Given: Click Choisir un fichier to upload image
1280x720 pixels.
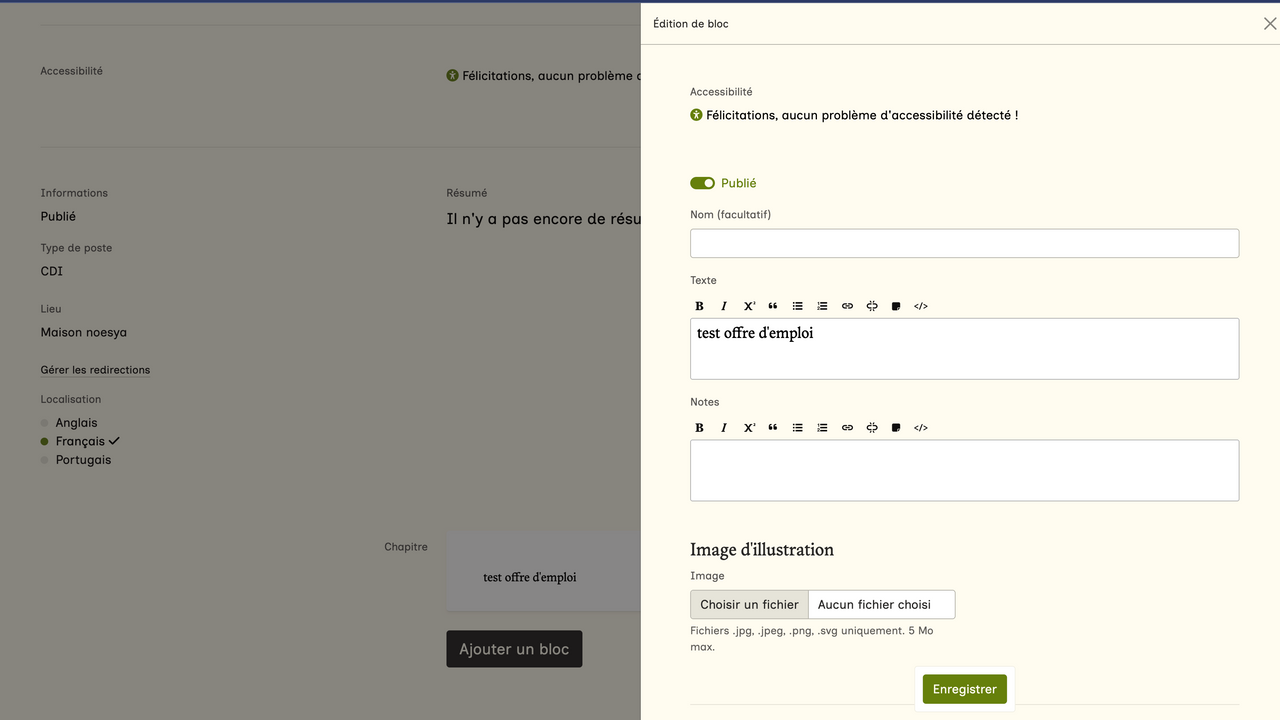Looking at the screenshot, I should 749,604.
